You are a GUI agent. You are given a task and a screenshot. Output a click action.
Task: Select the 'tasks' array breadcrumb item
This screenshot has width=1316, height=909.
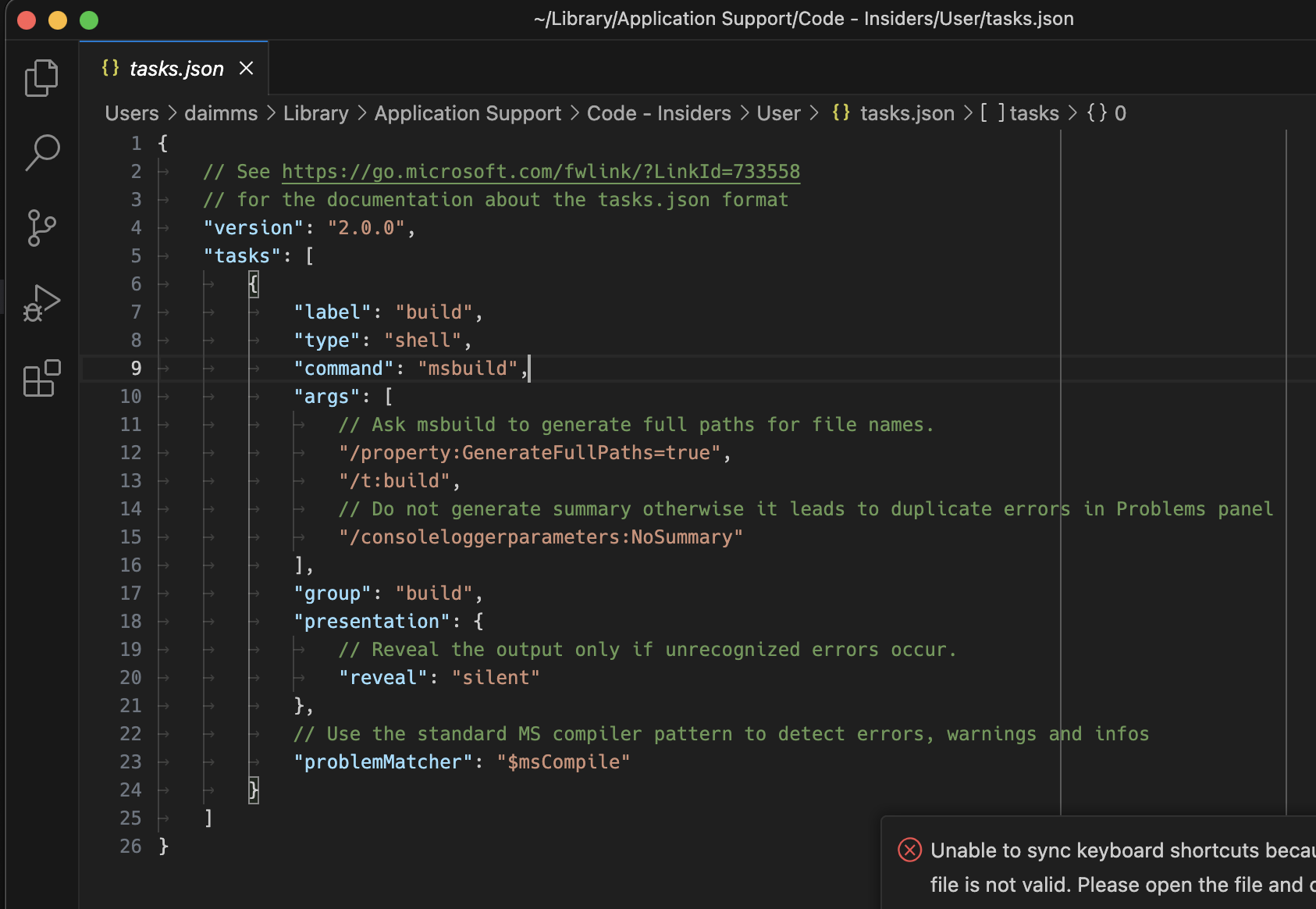(x=1033, y=113)
